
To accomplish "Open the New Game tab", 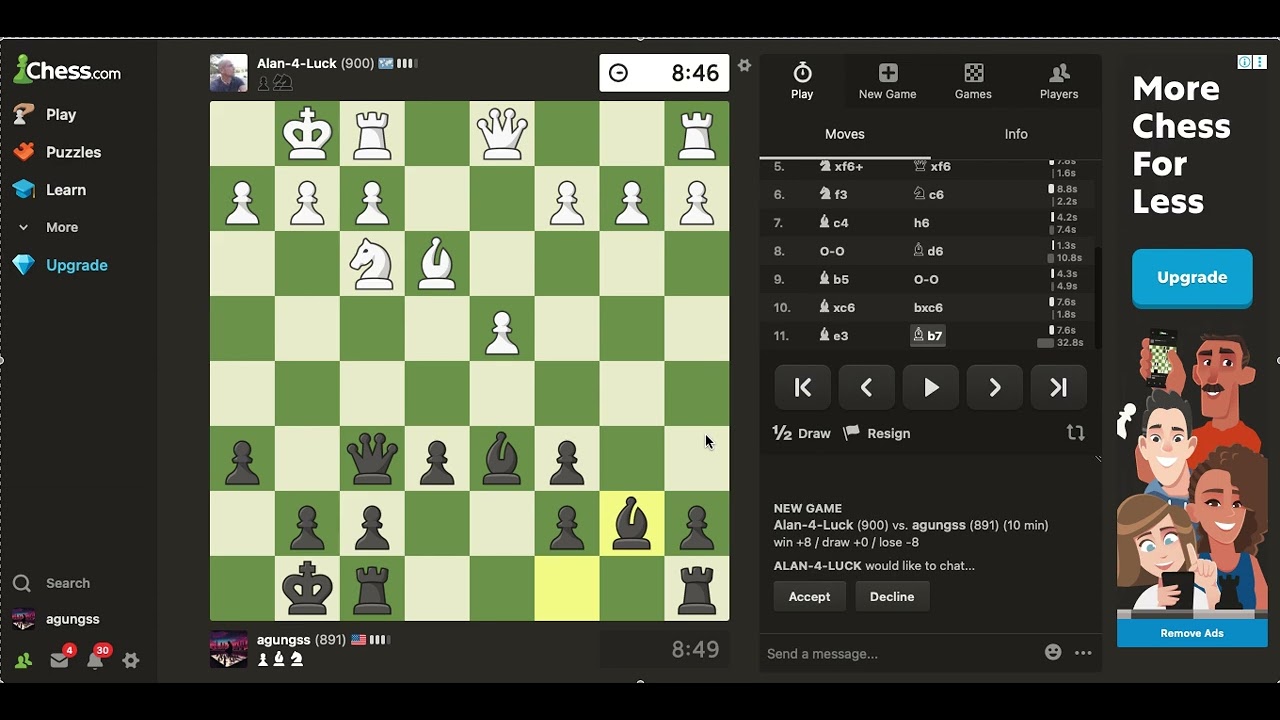I will 887,81.
